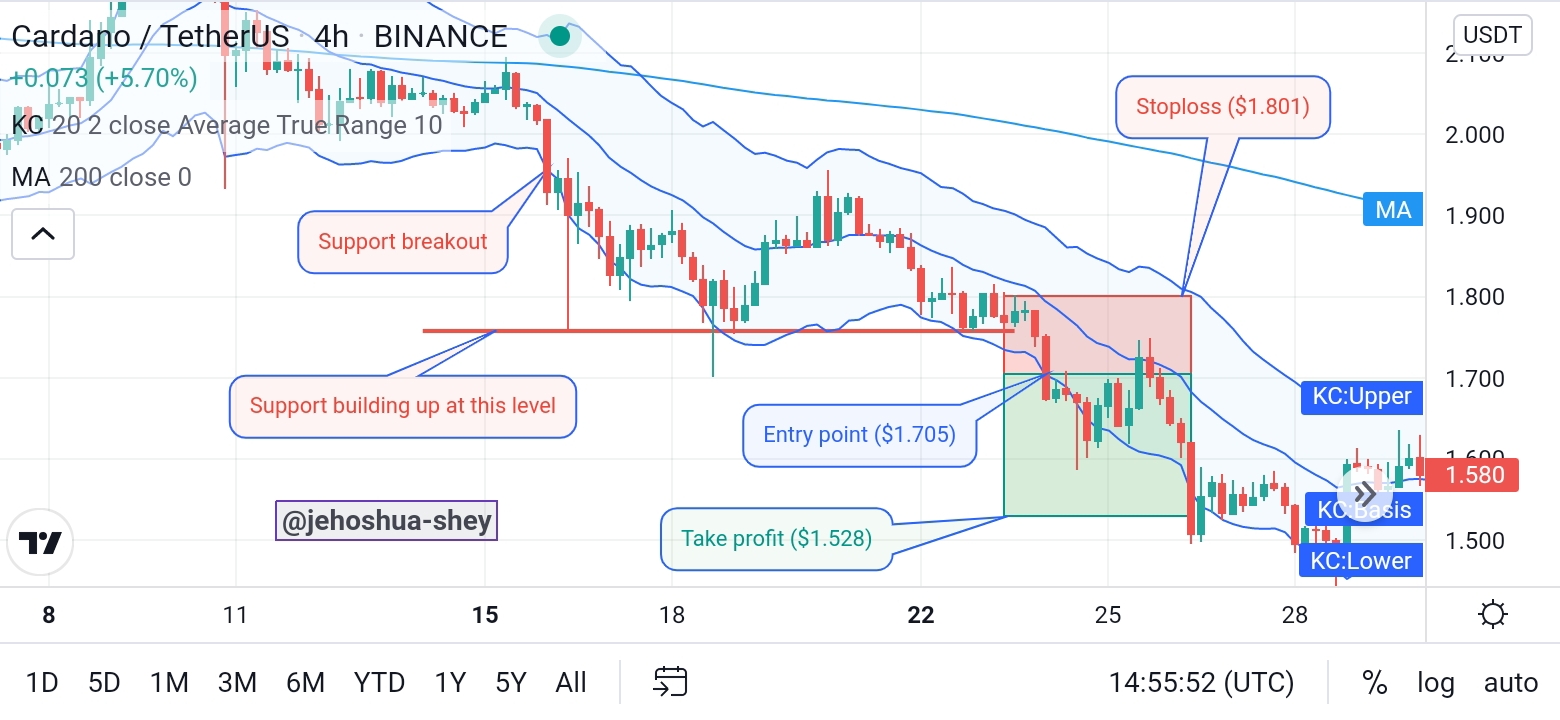
Task: Click the red 1.580 price label
Action: coord(1472,474)
